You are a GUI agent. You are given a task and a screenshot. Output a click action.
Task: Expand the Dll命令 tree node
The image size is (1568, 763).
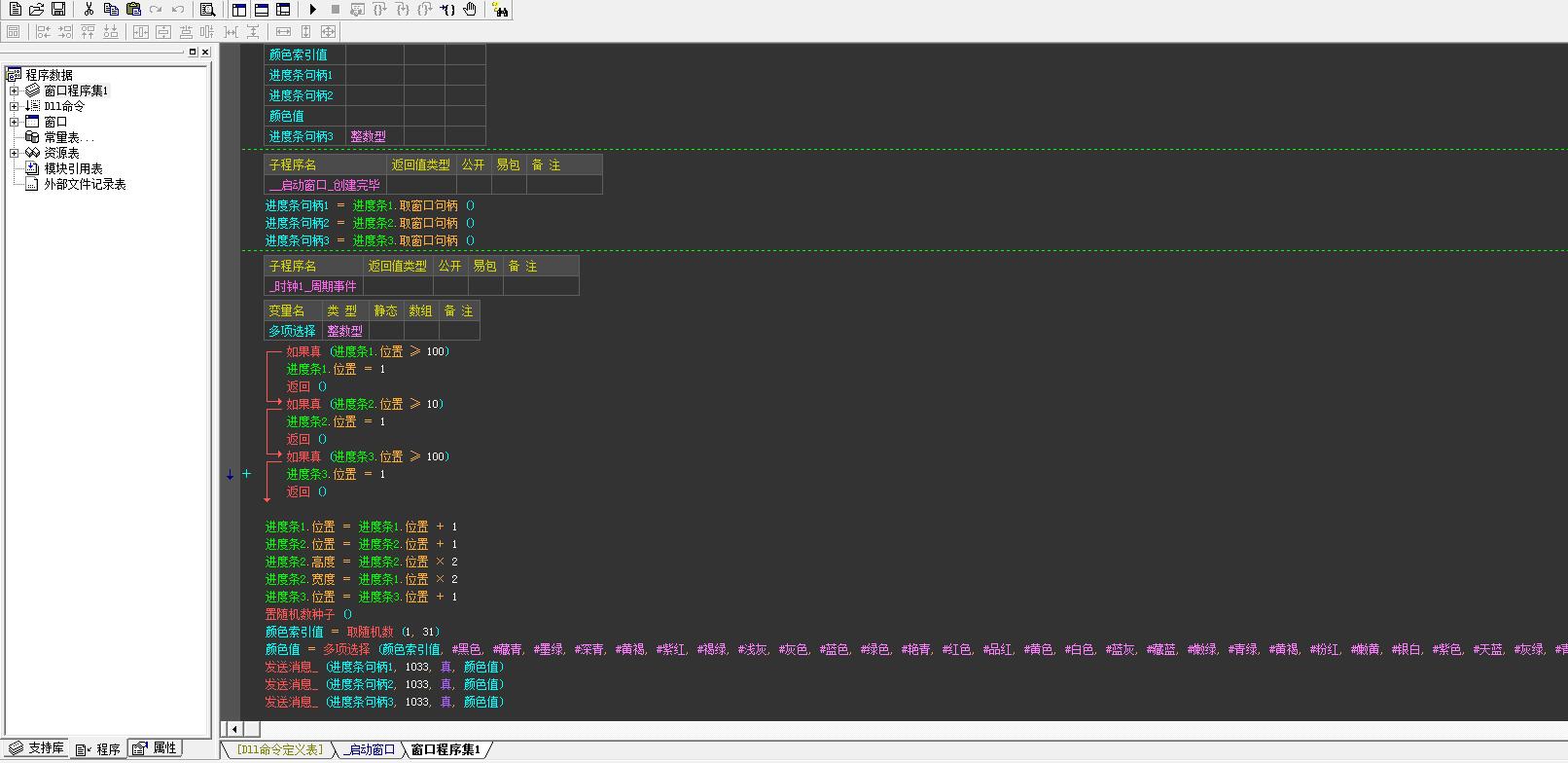pyautogui.click(x=15, y=106)
